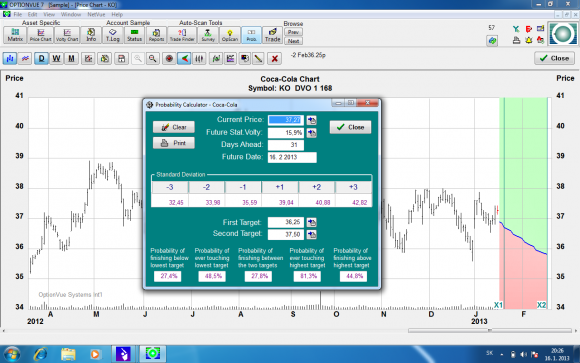This screenshot has height=363, width=580.
Task: Click the Future Stat.Volty field
Action: [x=286, y=132]
